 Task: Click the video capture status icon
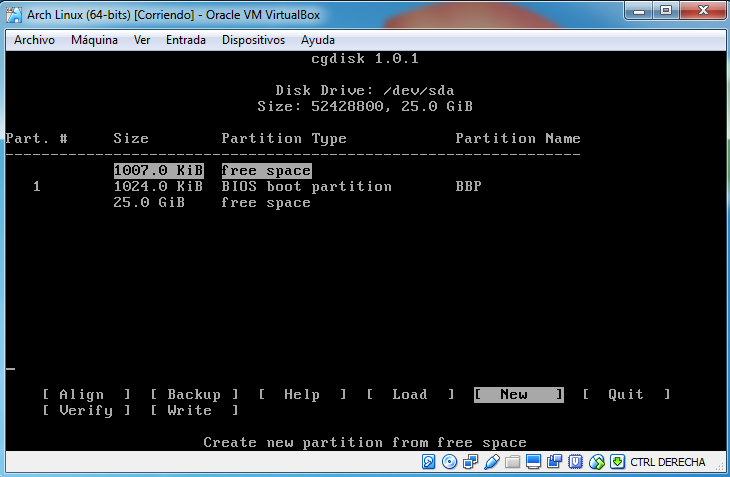(555, 462)
